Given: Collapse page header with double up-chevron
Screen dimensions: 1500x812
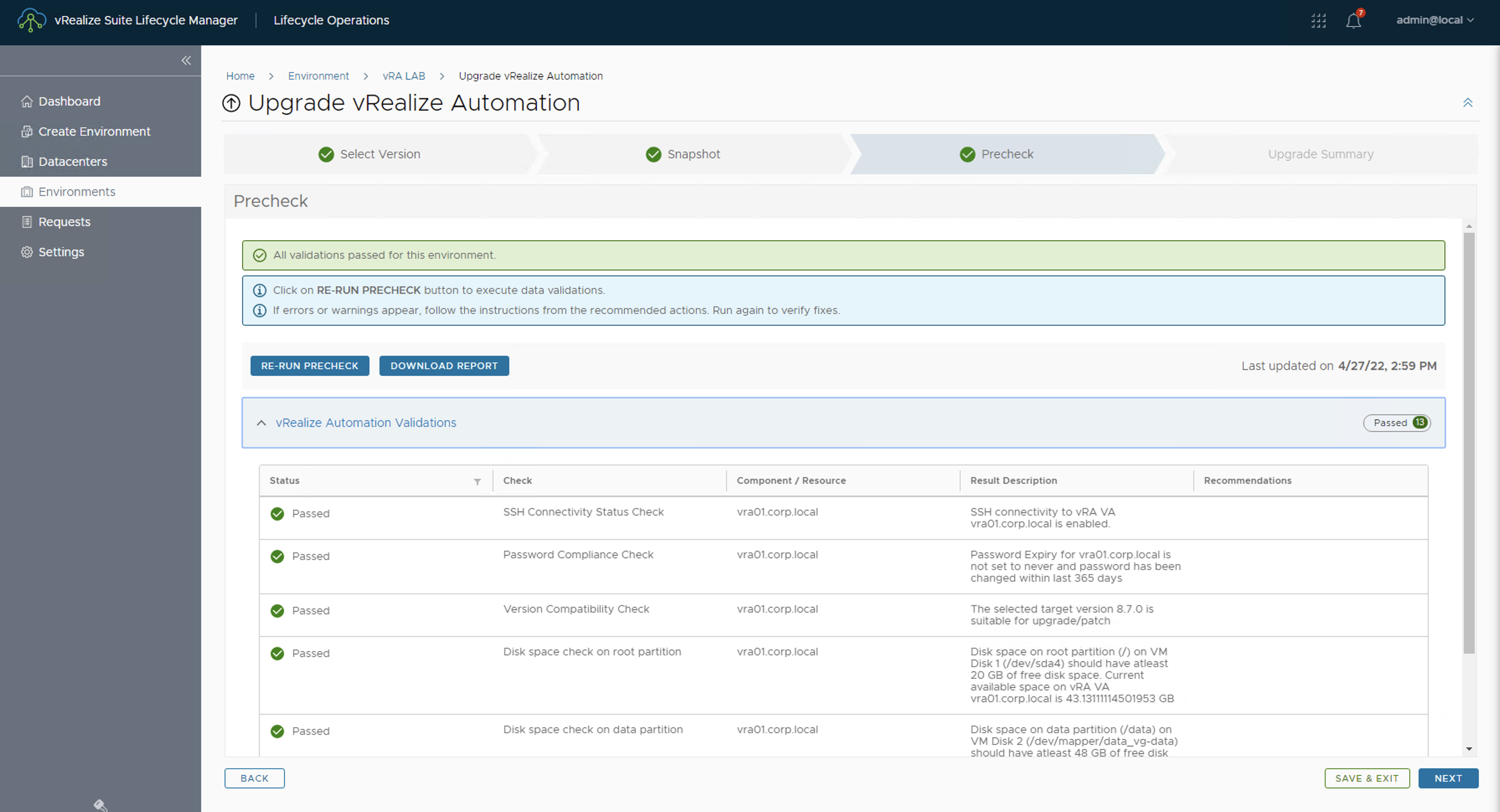Looking at the screenshot, I should pyautogui.click(x=1467, y=103).
